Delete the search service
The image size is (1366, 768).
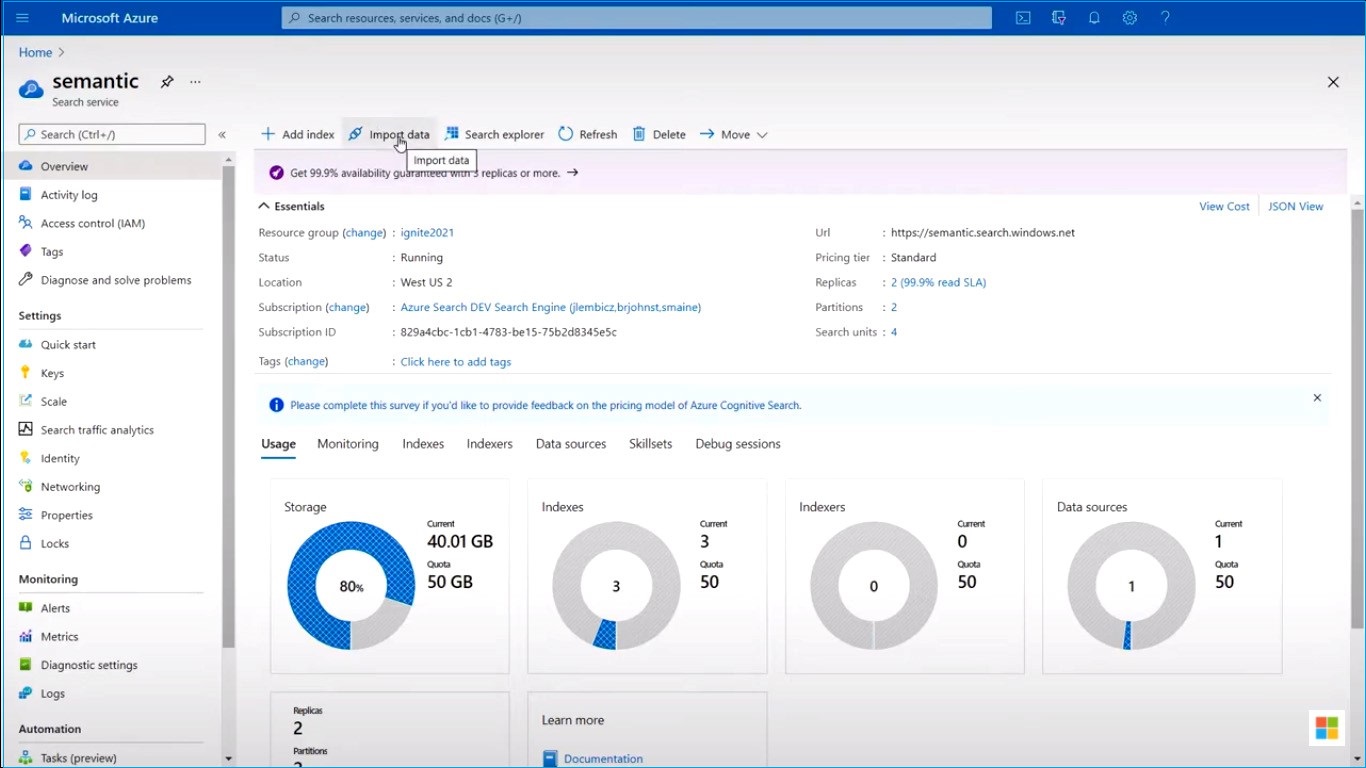point(659,134)
